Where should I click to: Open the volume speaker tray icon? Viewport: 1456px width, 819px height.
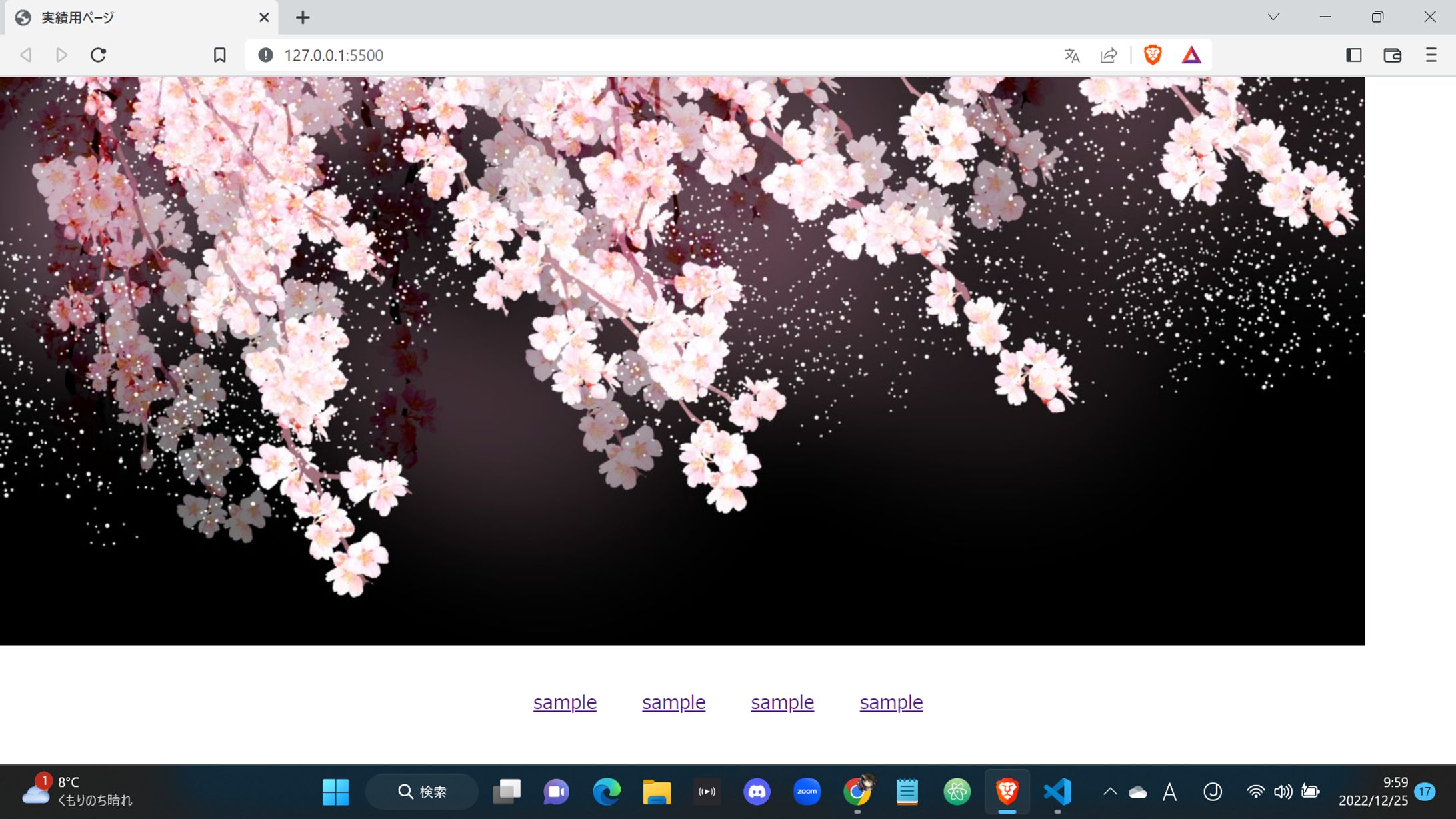[1283, 792]
